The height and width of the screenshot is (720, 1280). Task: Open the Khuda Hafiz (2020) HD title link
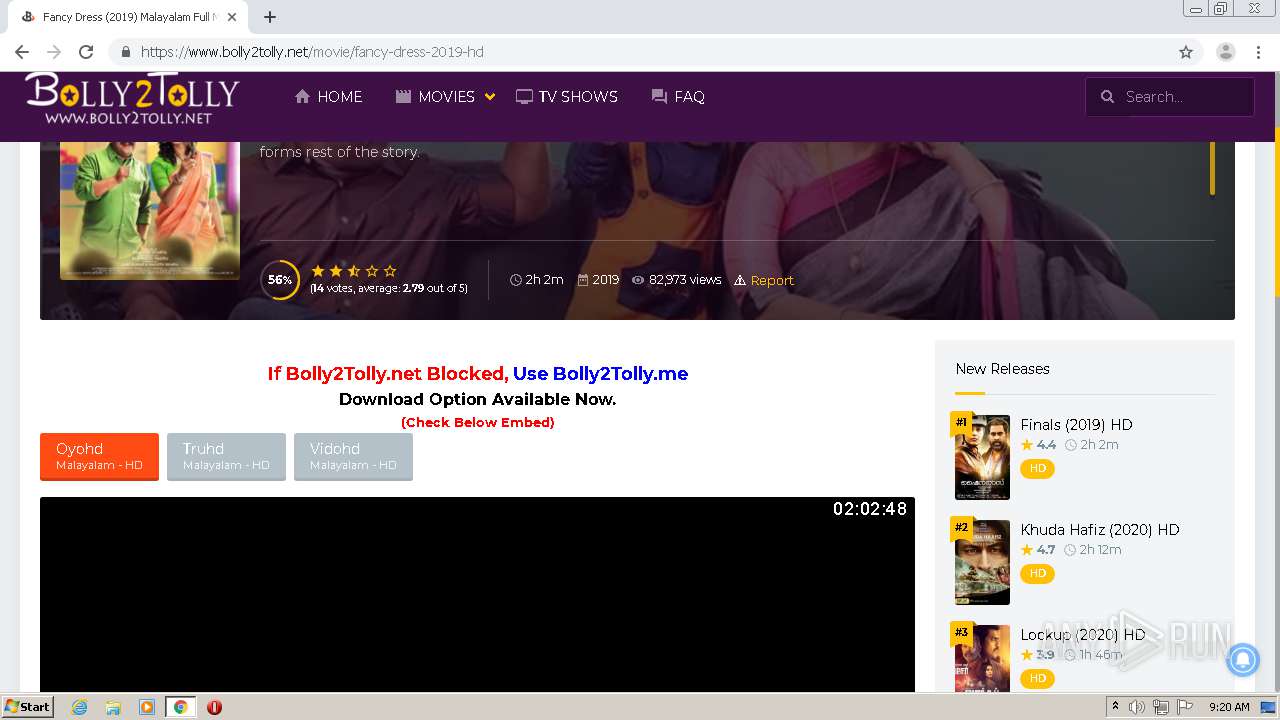point(1100,530)
